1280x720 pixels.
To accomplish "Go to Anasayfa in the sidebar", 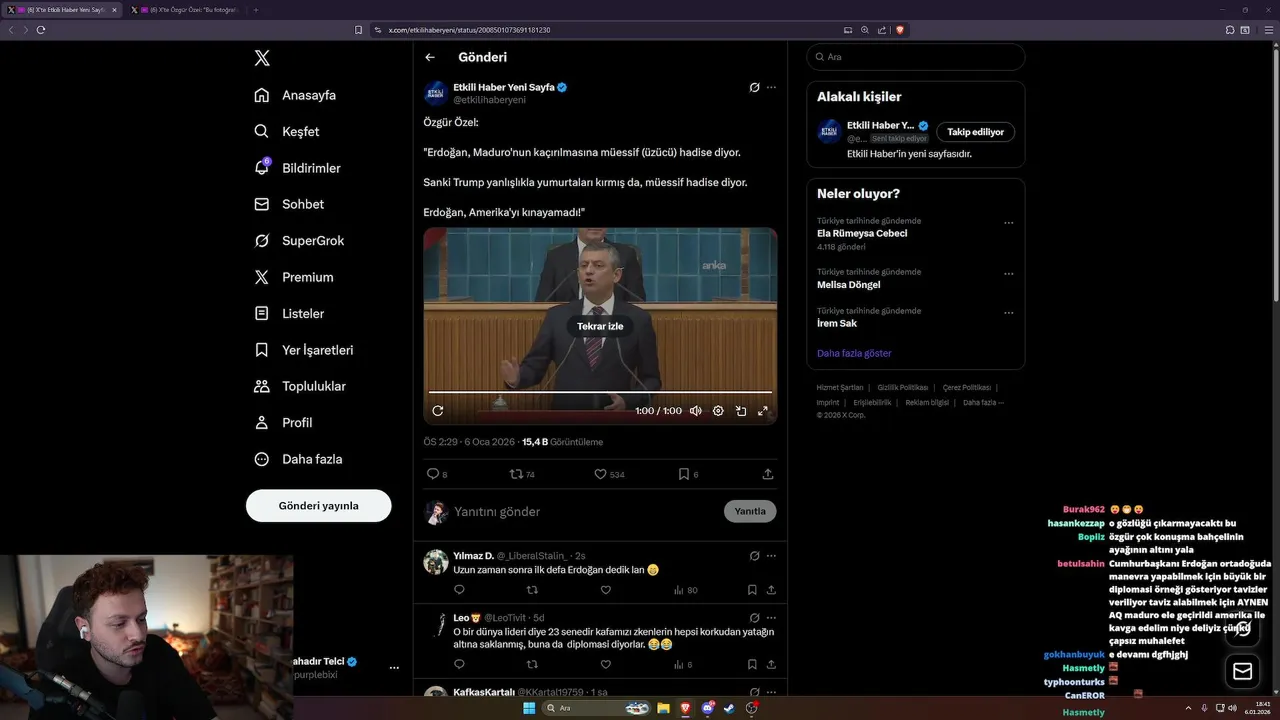I will click(295, 95).
